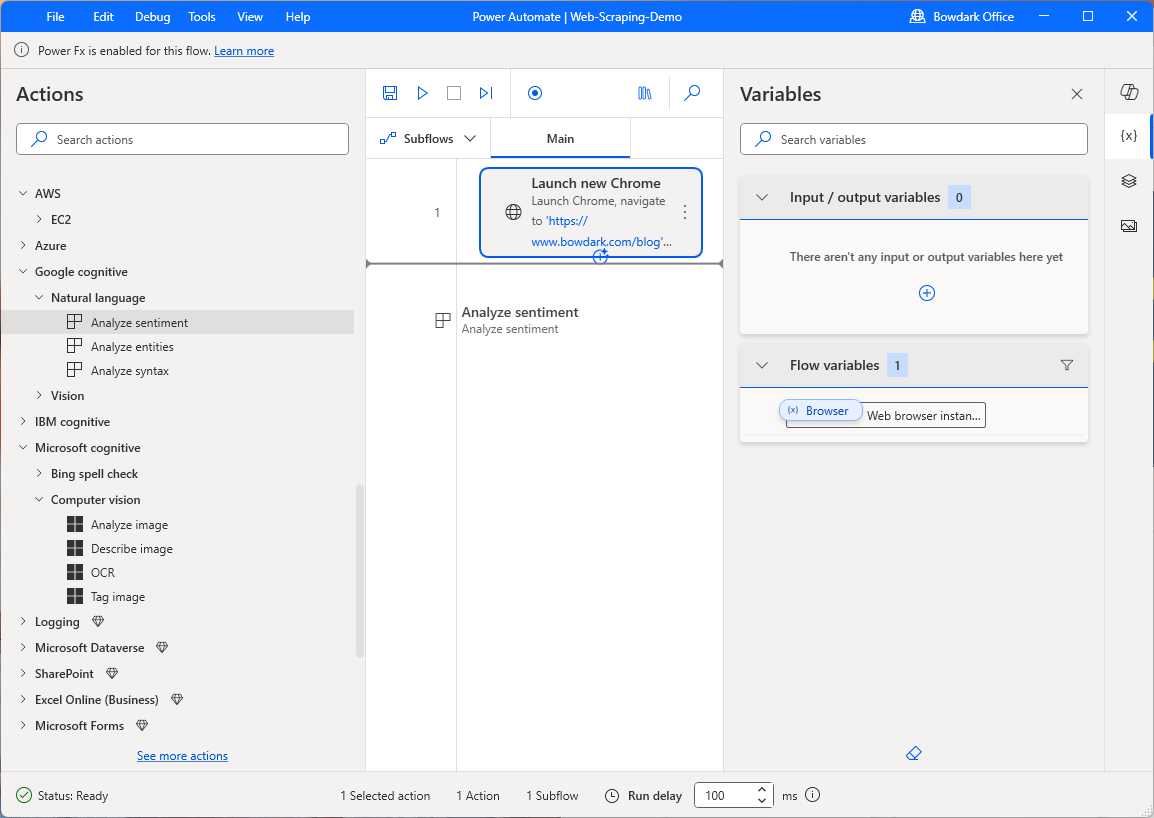Click the See more actions link
This screenshot has width=1154, height=818.
(x=182, y=755)
